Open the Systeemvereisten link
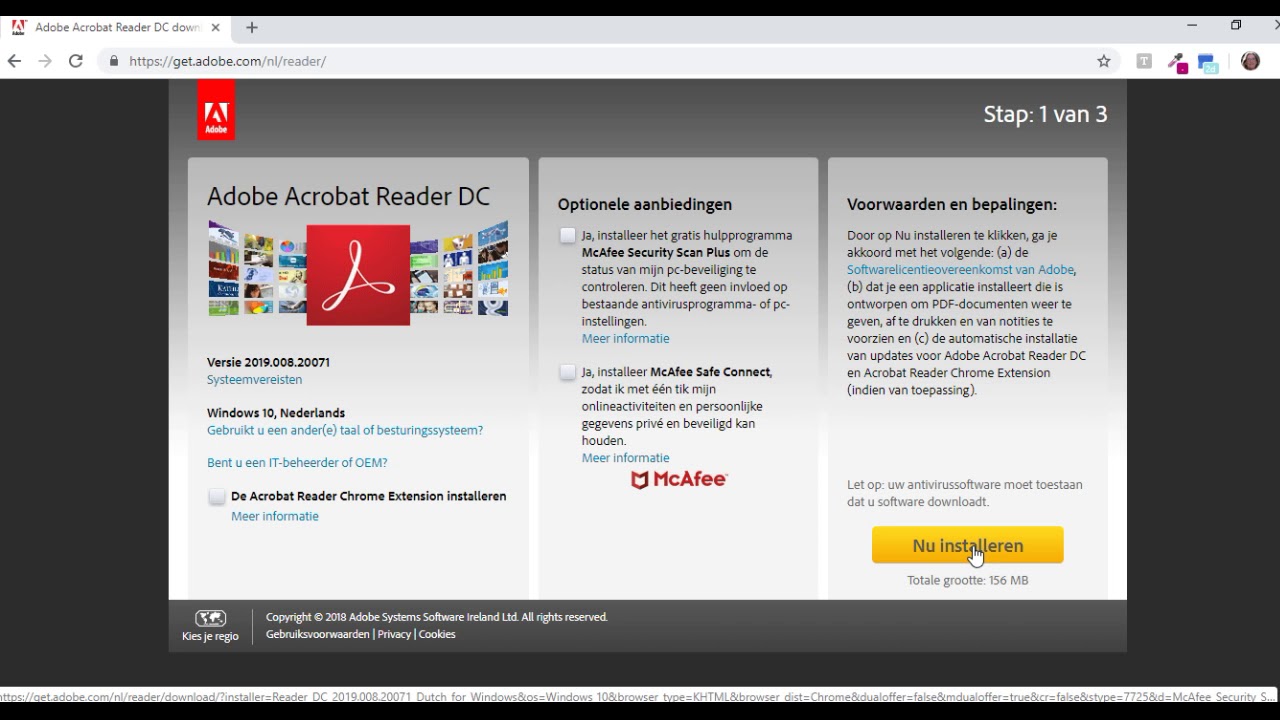This screenshot has height=720, width=1280. (x=254, y=380)
